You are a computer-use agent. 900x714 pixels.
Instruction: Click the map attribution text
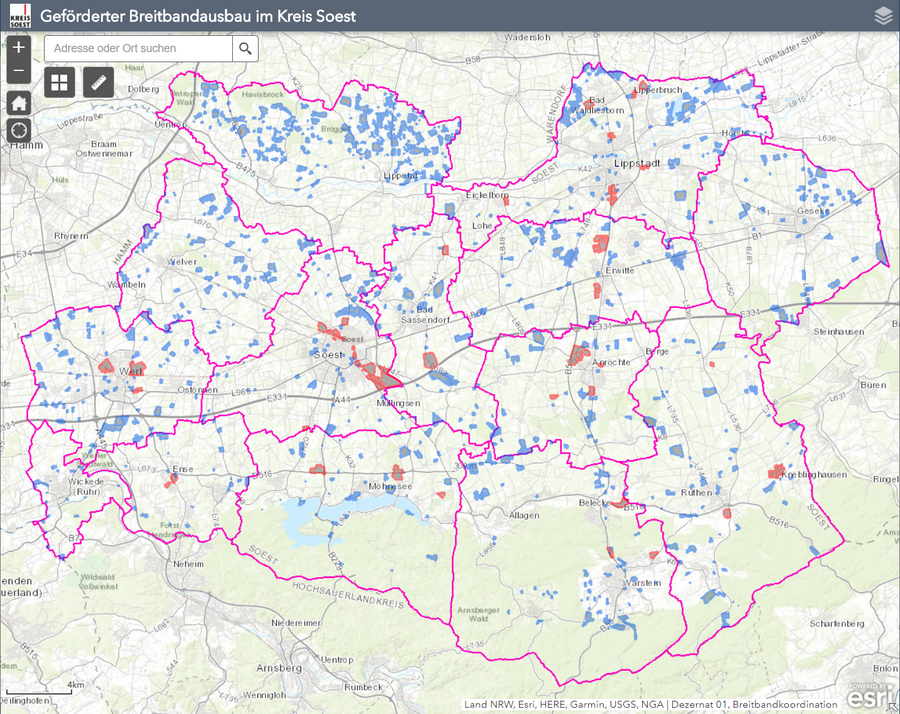[650, 705]
